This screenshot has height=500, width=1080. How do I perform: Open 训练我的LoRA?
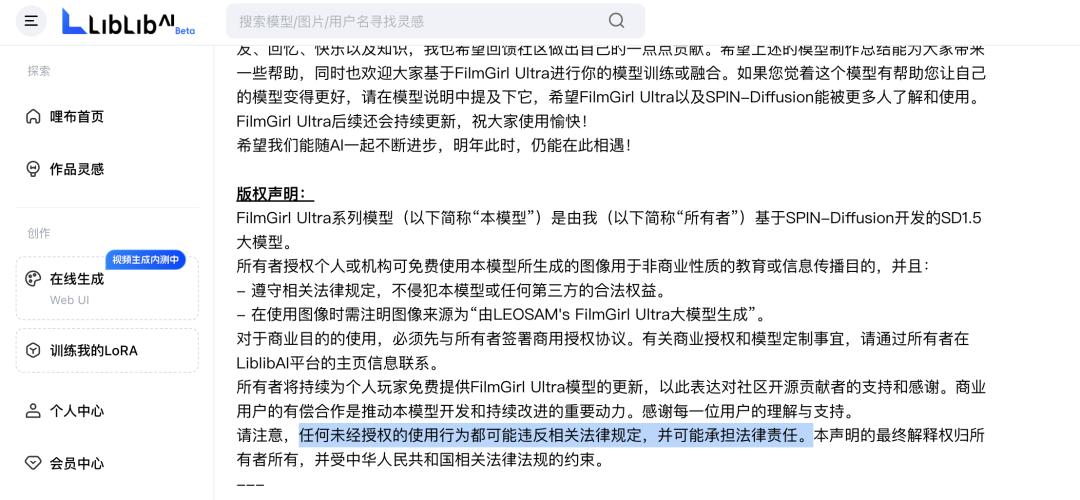(107, 351)
